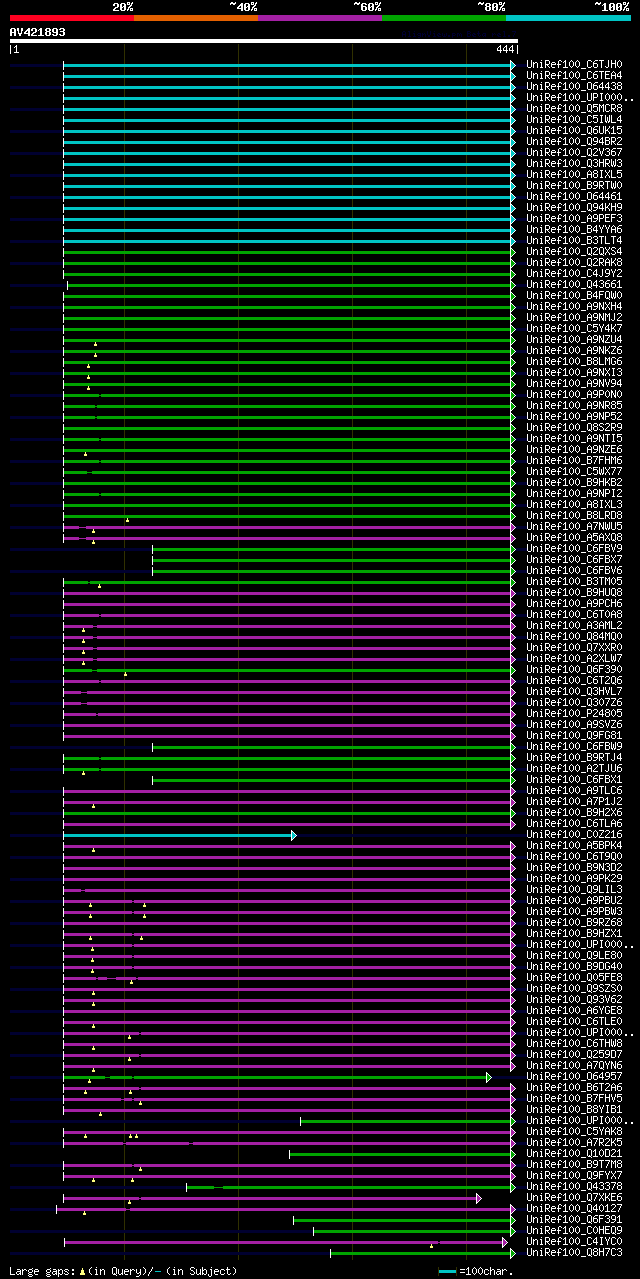This screenshot has width=640, height=1279.
Task: Click the orange ~40% identity legend segment
Action: [x=196, y=18]
